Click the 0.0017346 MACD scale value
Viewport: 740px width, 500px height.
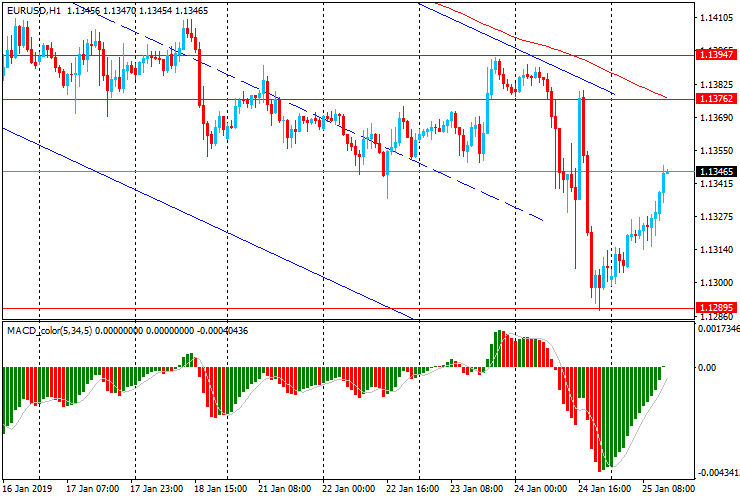(x=719, y=328)
